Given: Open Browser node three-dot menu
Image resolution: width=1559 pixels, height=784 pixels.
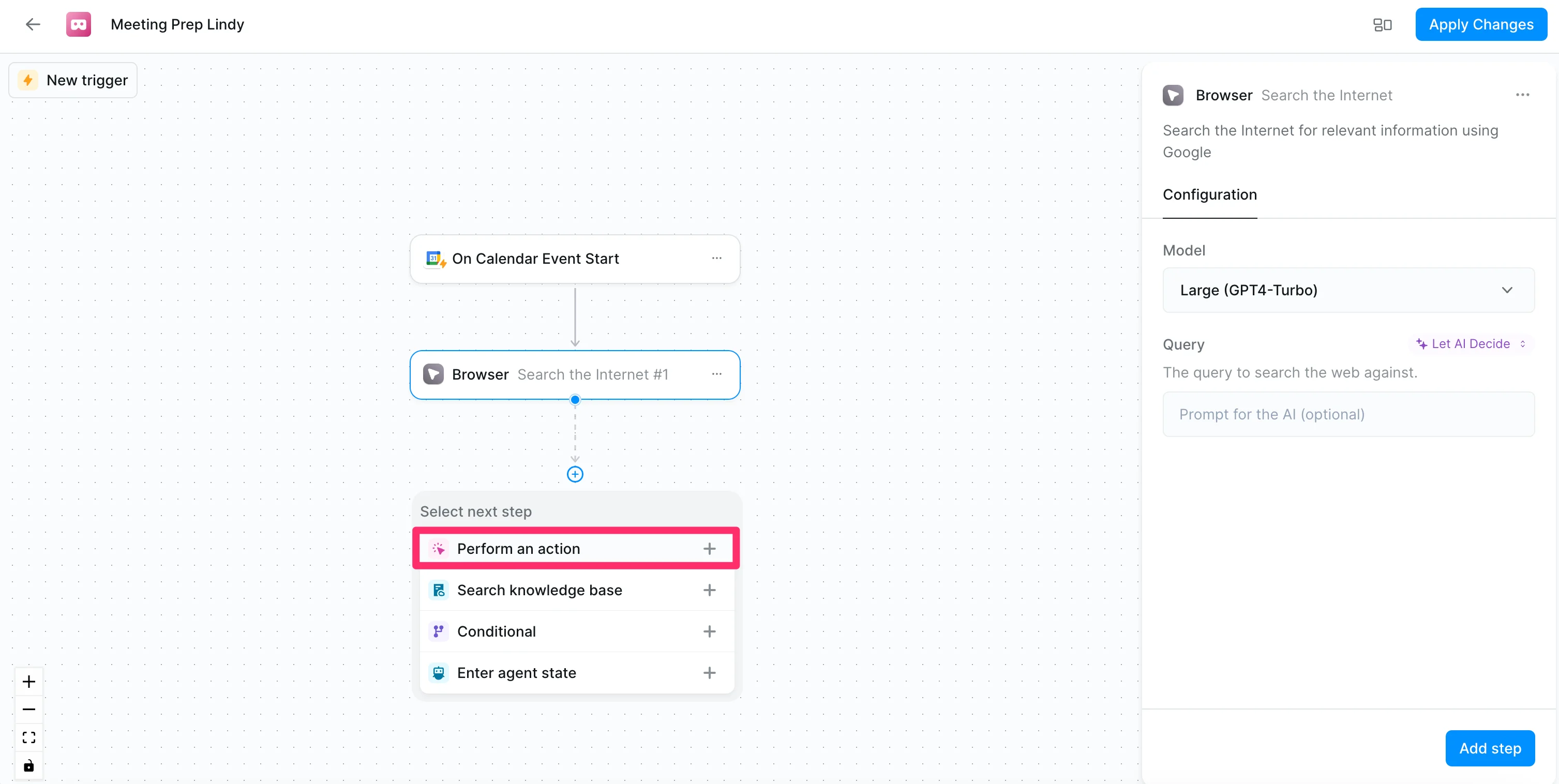Looking at the screenshot, I should coord(716,374).
